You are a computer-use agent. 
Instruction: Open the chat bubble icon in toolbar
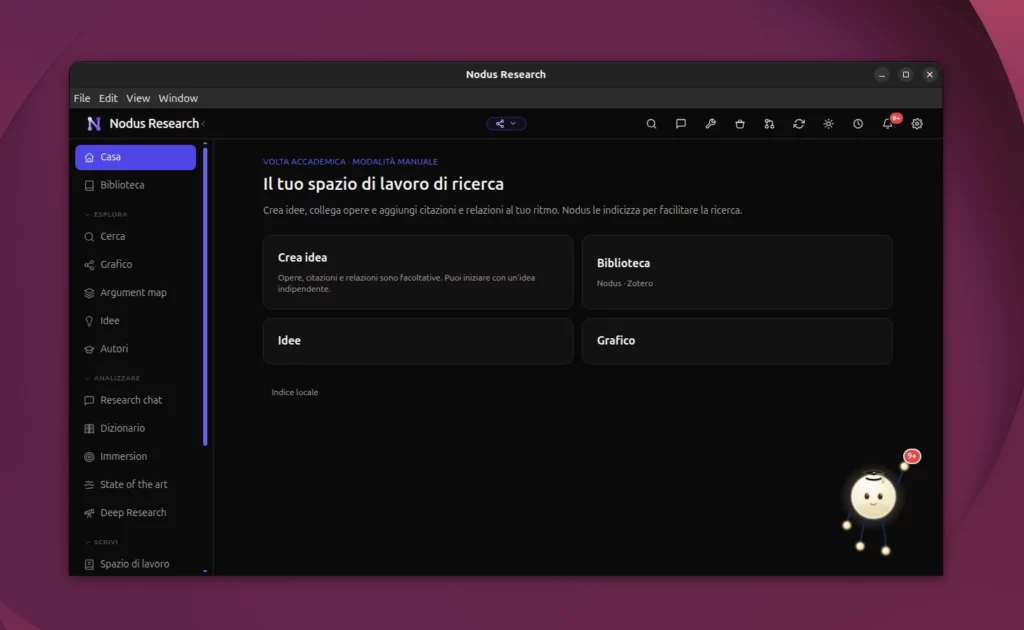tap(680, 123)
